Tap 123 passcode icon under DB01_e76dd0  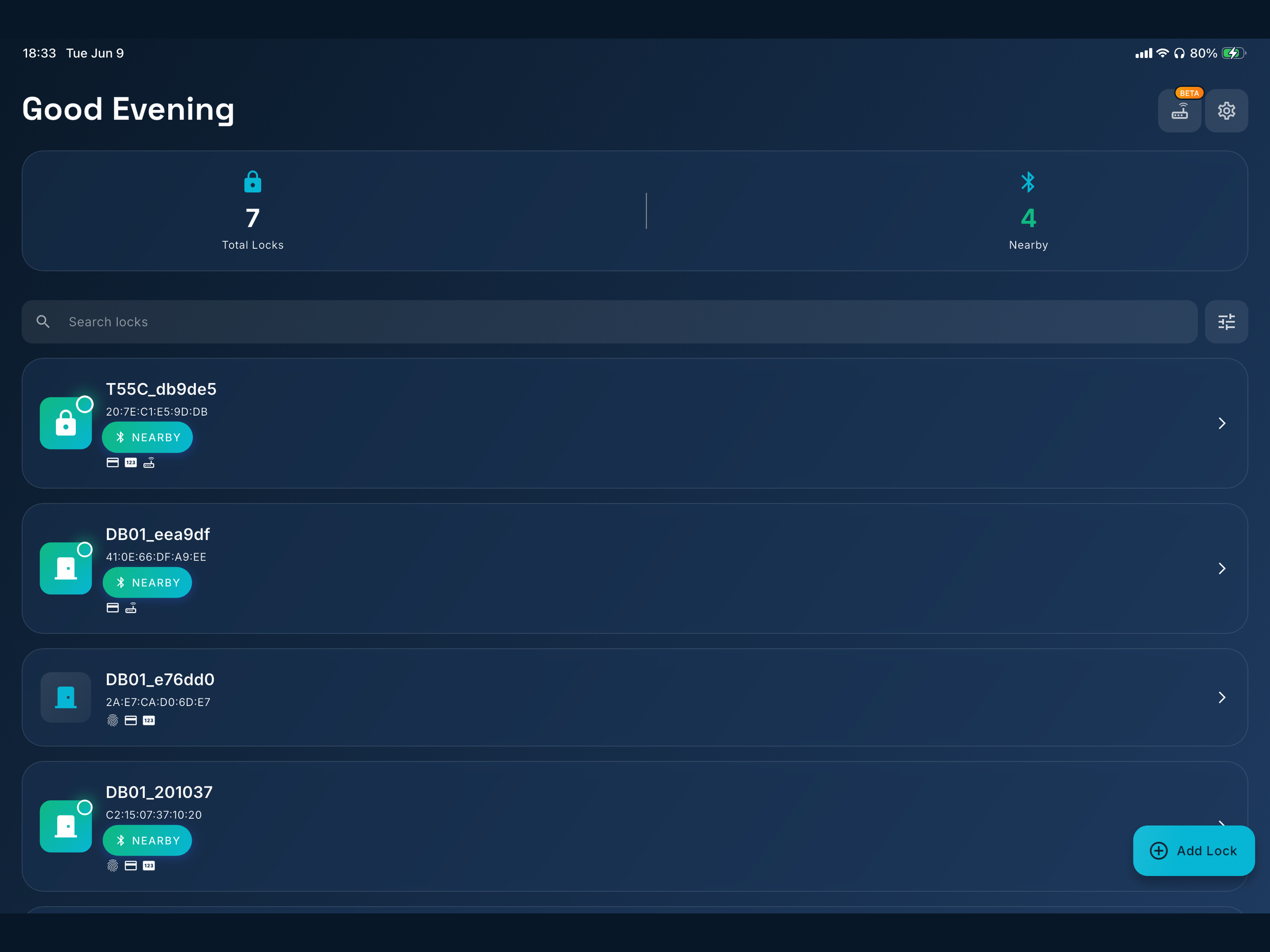(x=149, y=721)
